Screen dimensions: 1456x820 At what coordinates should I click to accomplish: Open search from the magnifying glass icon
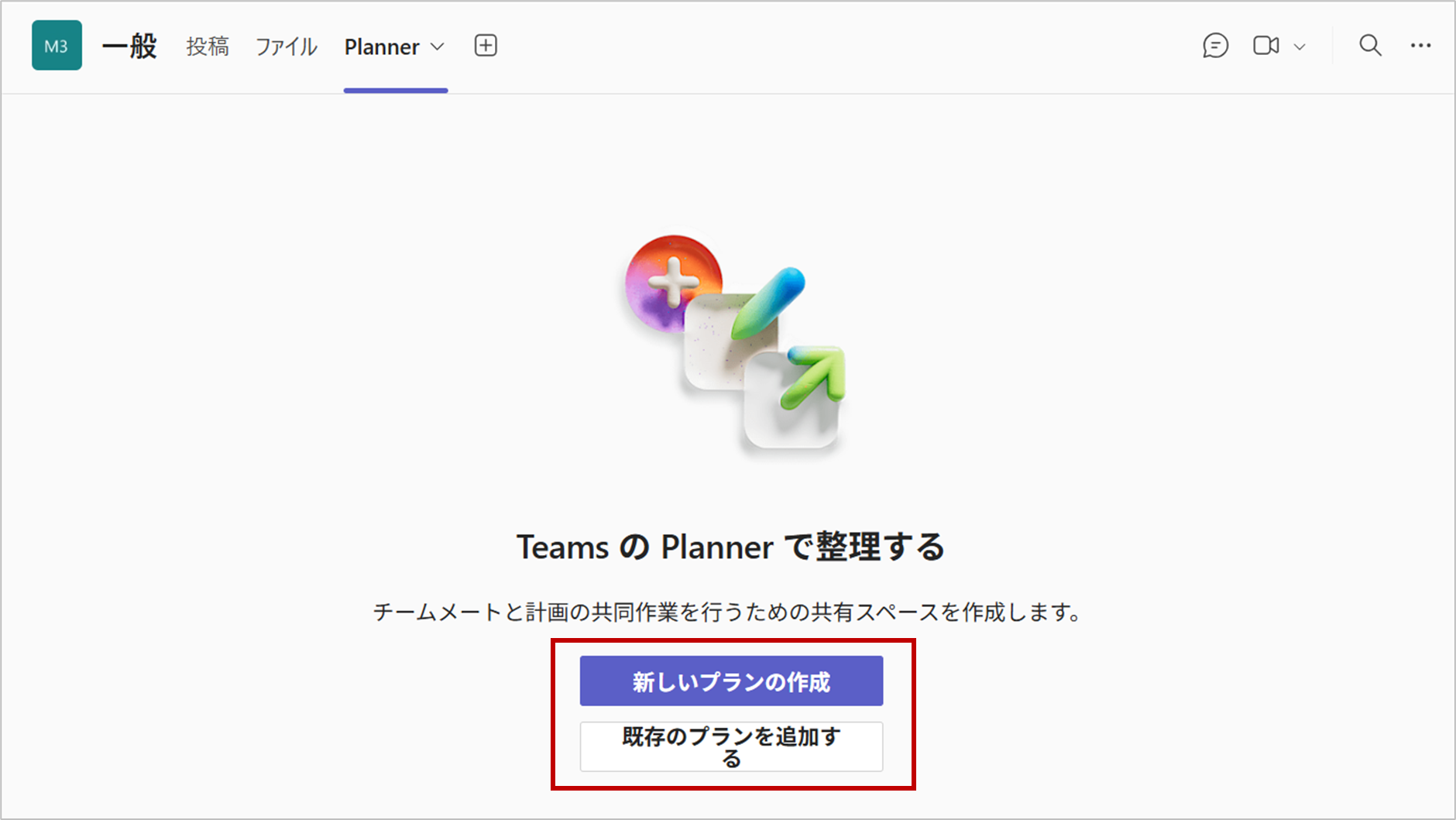click(x=1369, y=46)
